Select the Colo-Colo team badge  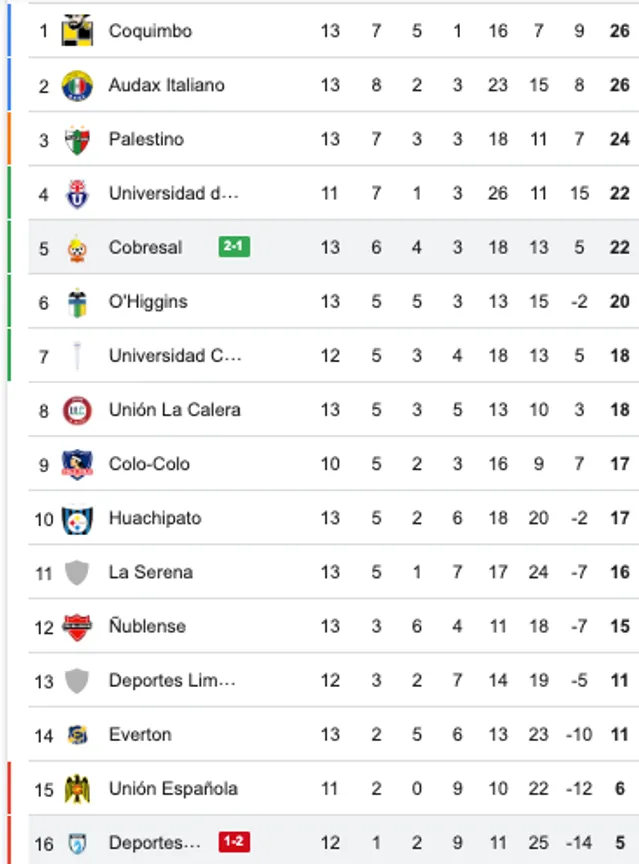click(x=78, y=464)
